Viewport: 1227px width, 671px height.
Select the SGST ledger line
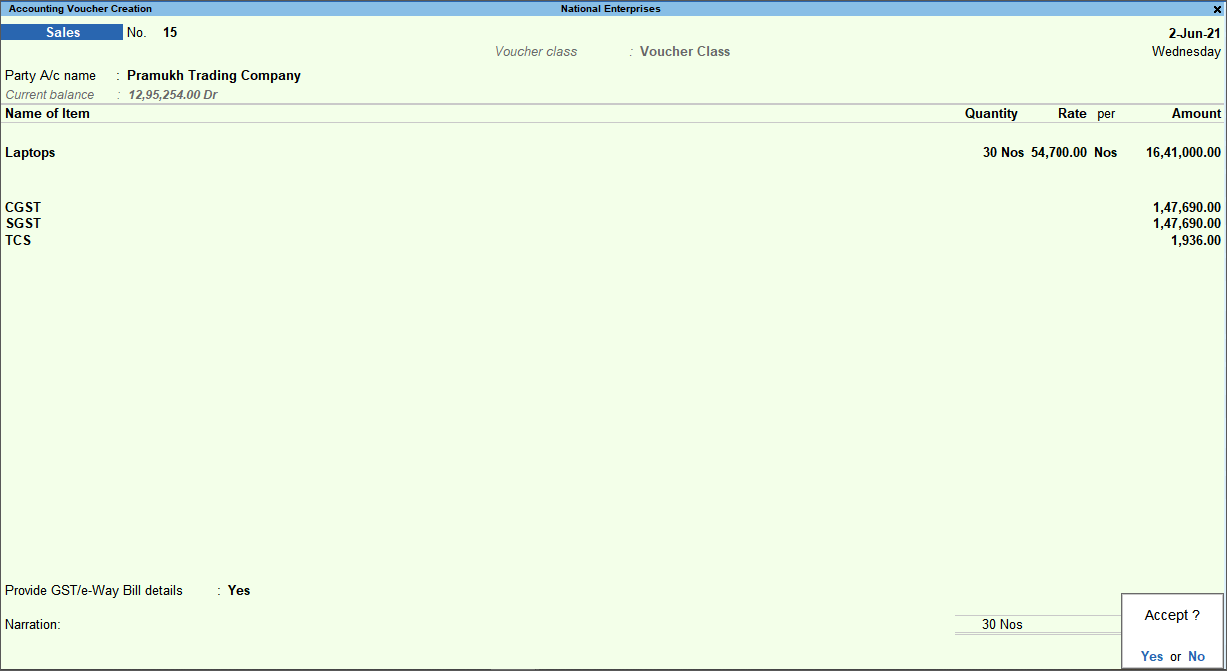pos(22,223)
